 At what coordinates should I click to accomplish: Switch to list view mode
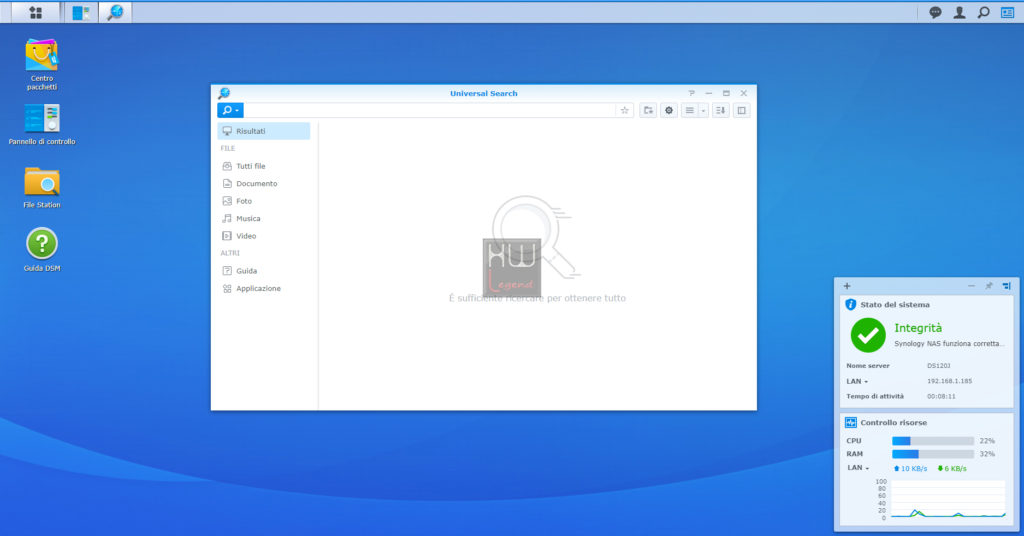[690, 110]
